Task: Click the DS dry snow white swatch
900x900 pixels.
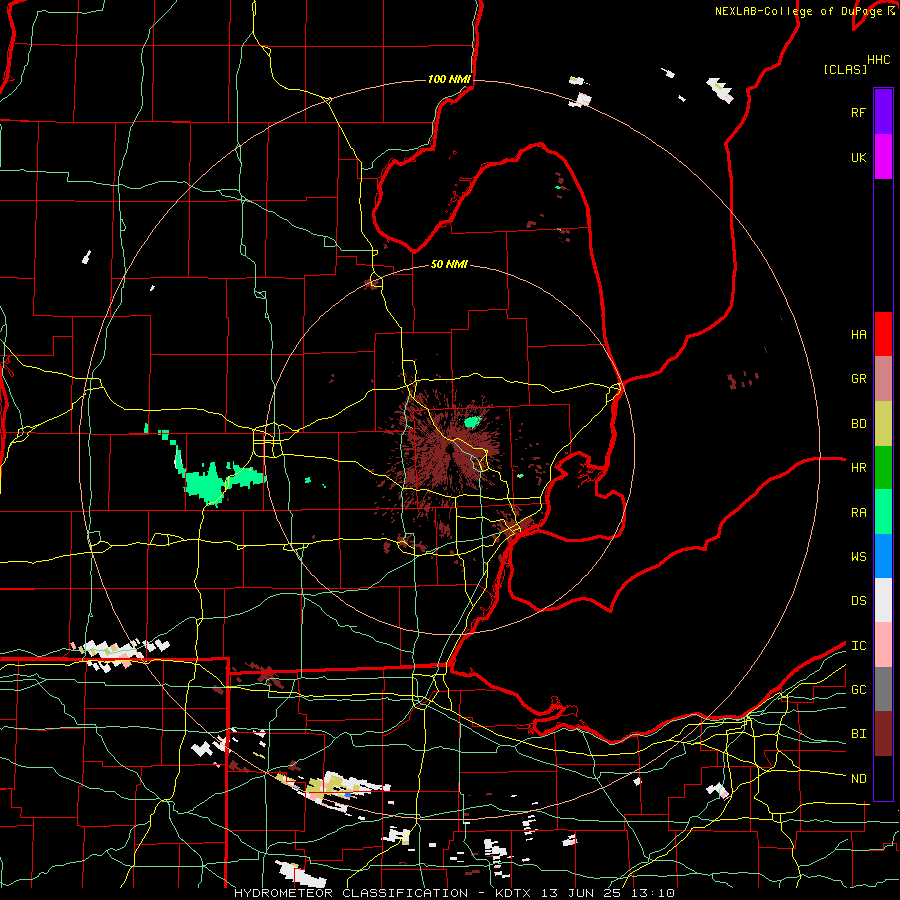Action: pyautogui.click(x=883, y=600)
